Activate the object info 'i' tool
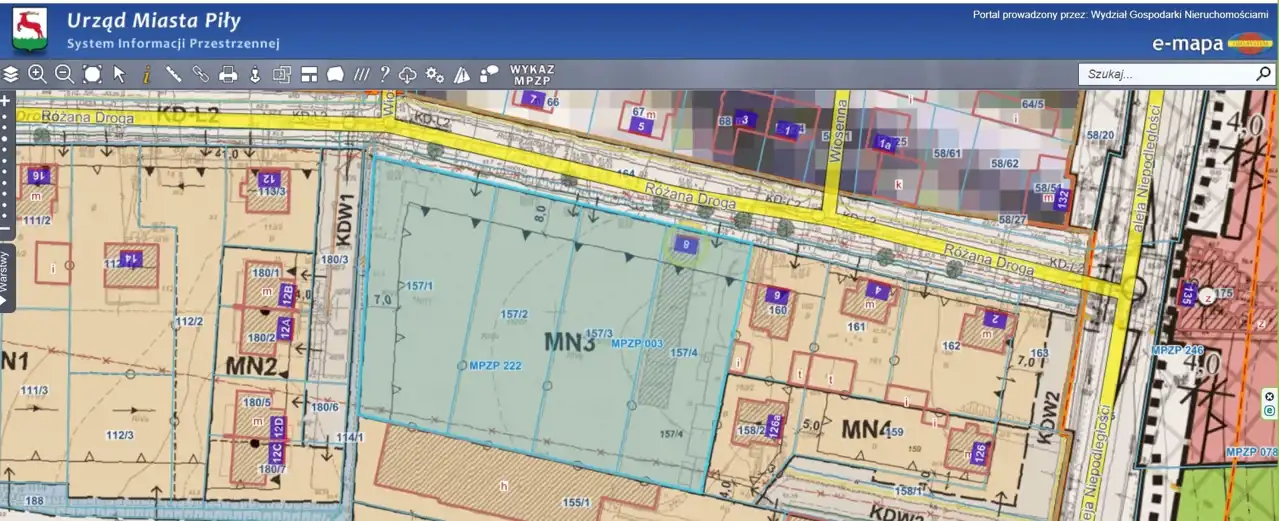Image resolution: width=1279 pixels, height=521 pixels. pos(146,74)
